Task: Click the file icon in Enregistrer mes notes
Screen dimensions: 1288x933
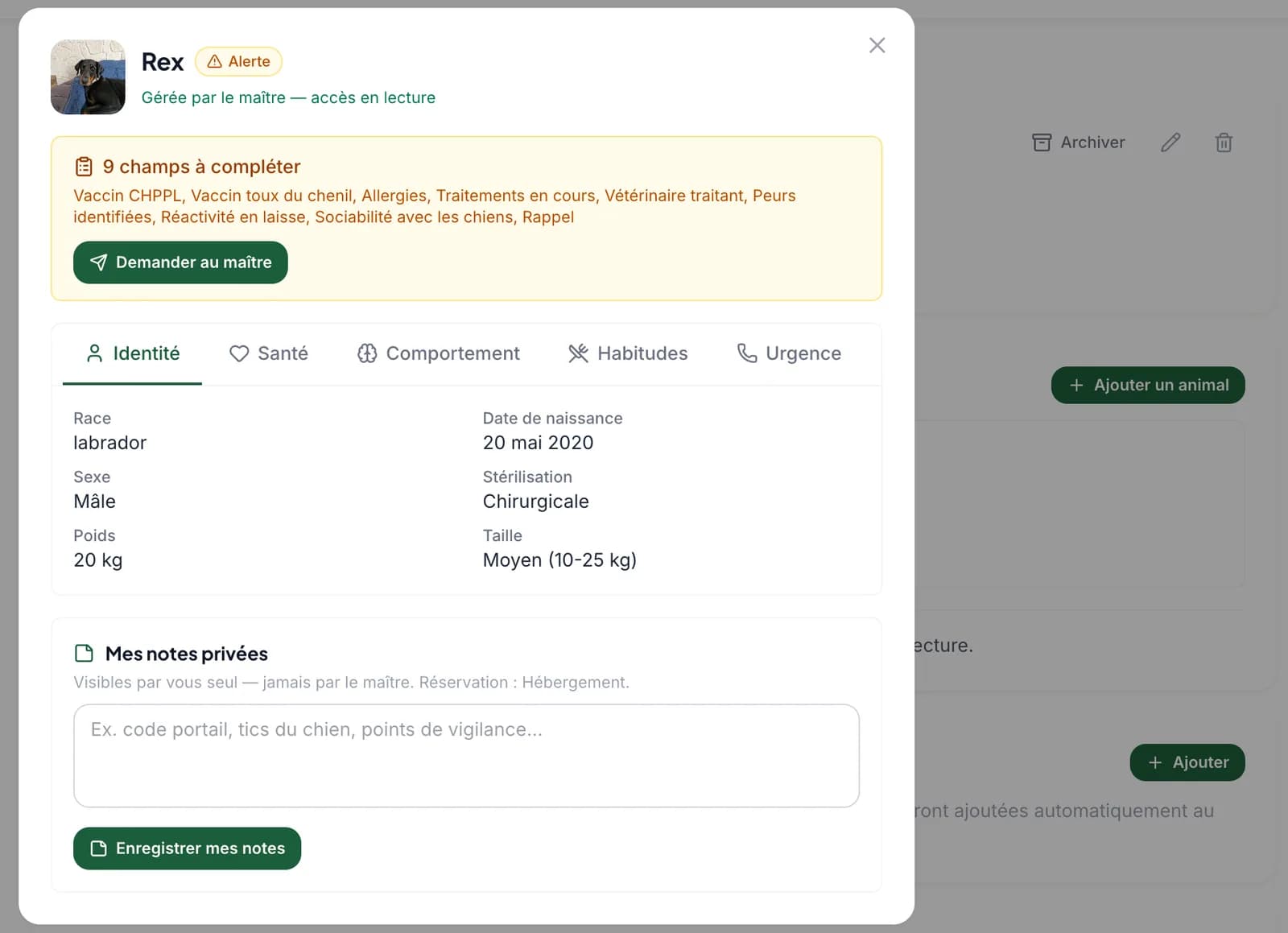Action: (x=98, y=848)
